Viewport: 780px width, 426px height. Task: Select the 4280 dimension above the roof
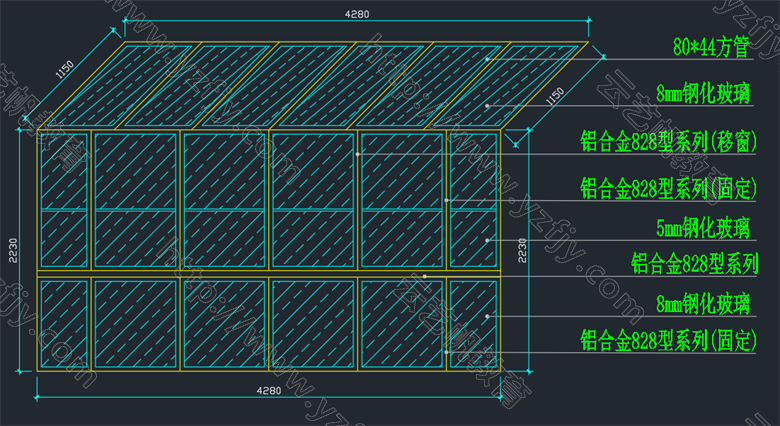(x=357, y=14)
